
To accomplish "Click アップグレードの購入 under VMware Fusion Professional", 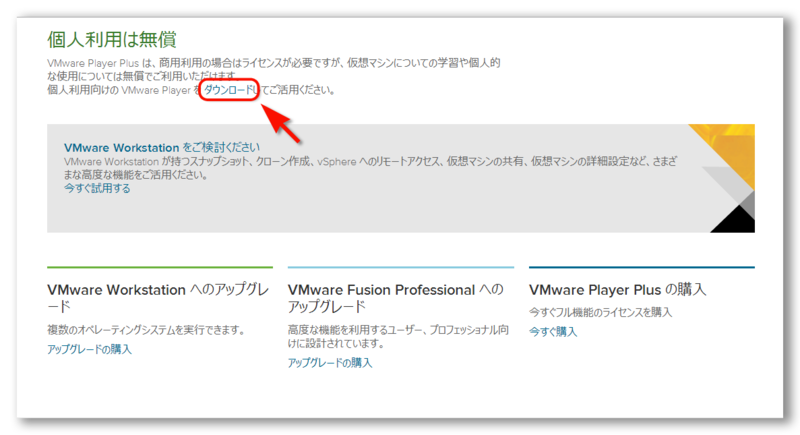I will click(330, 363).
